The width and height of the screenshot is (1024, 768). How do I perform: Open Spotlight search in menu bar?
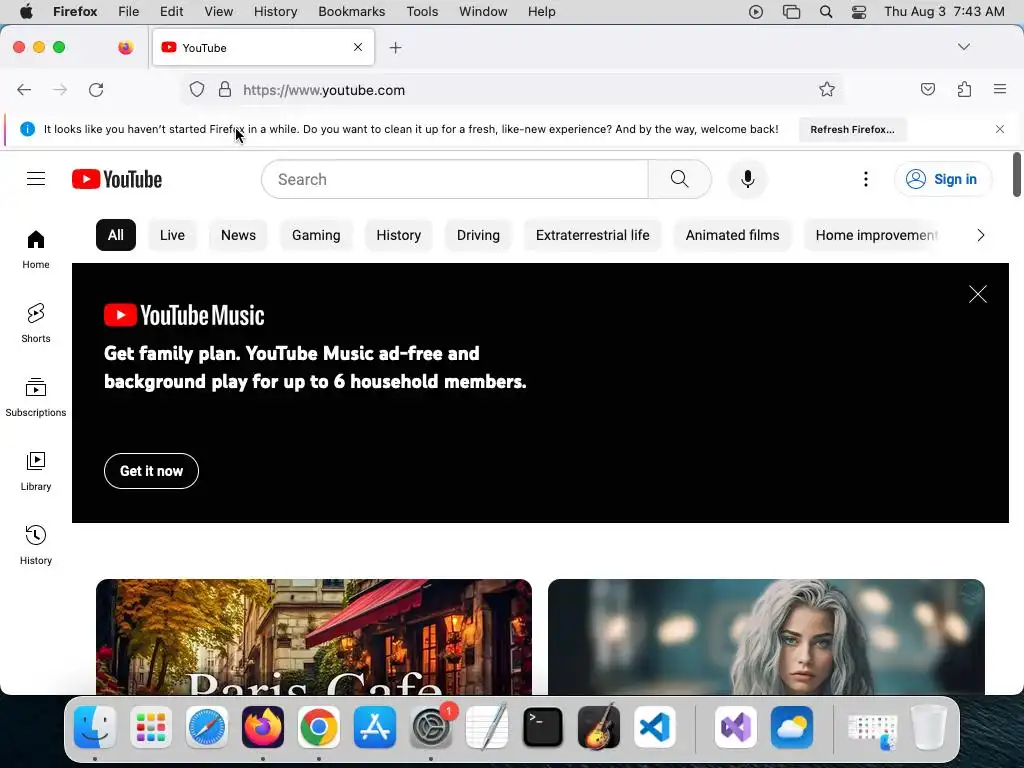coord(825,12)
